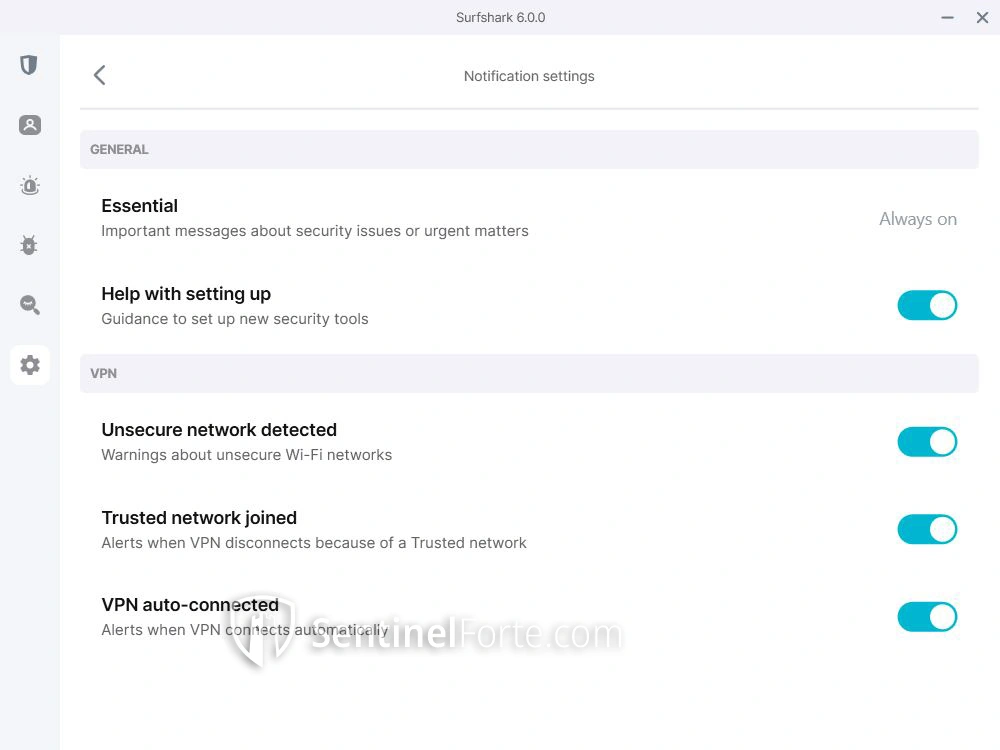Switch off VPN auto-connected alerts
Screen dimensions: 1000x750
tap(927, 617)
